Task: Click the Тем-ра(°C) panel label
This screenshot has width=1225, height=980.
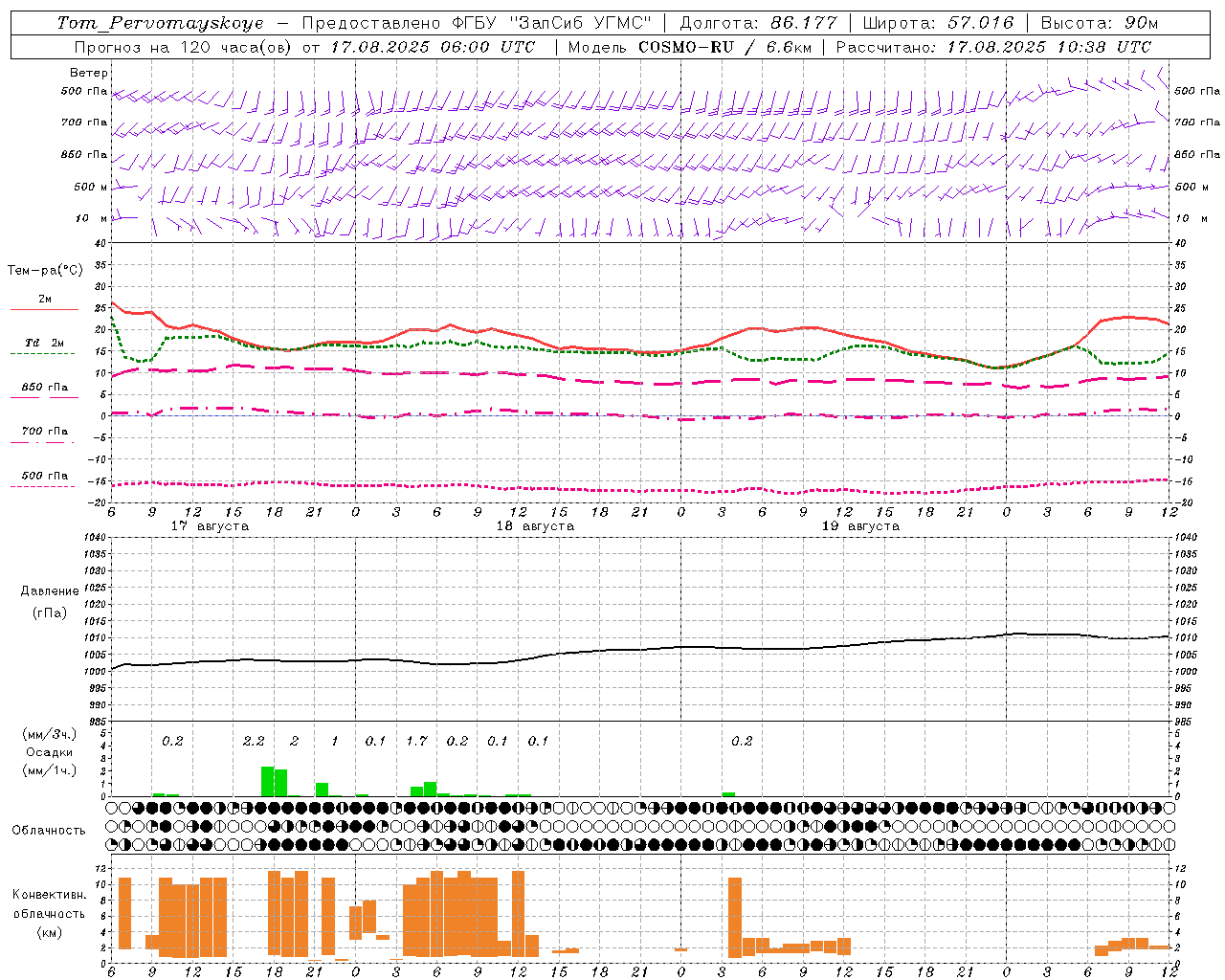Action: coord(45,271)
